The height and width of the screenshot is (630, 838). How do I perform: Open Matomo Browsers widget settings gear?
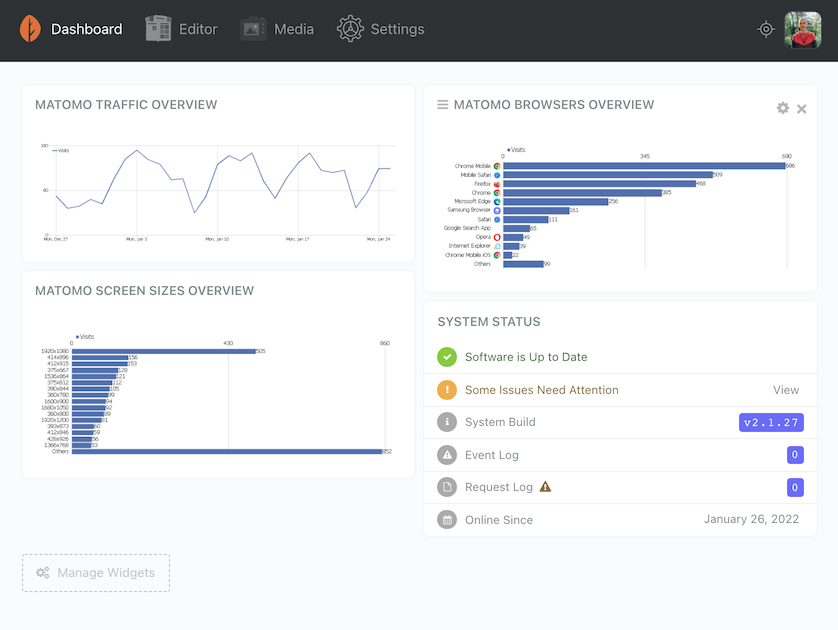[783, 108]
